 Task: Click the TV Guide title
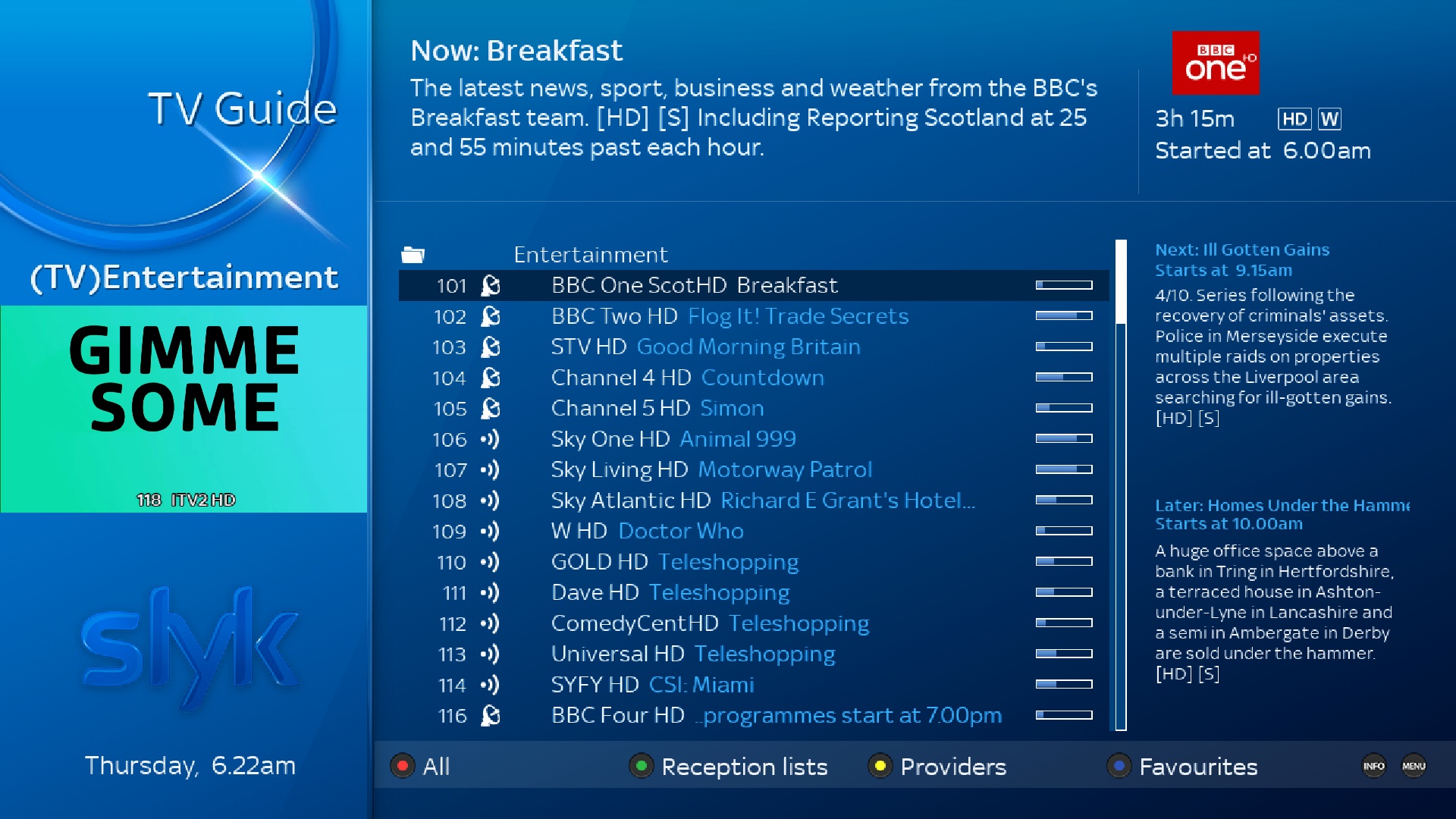(x=242, y=108)
